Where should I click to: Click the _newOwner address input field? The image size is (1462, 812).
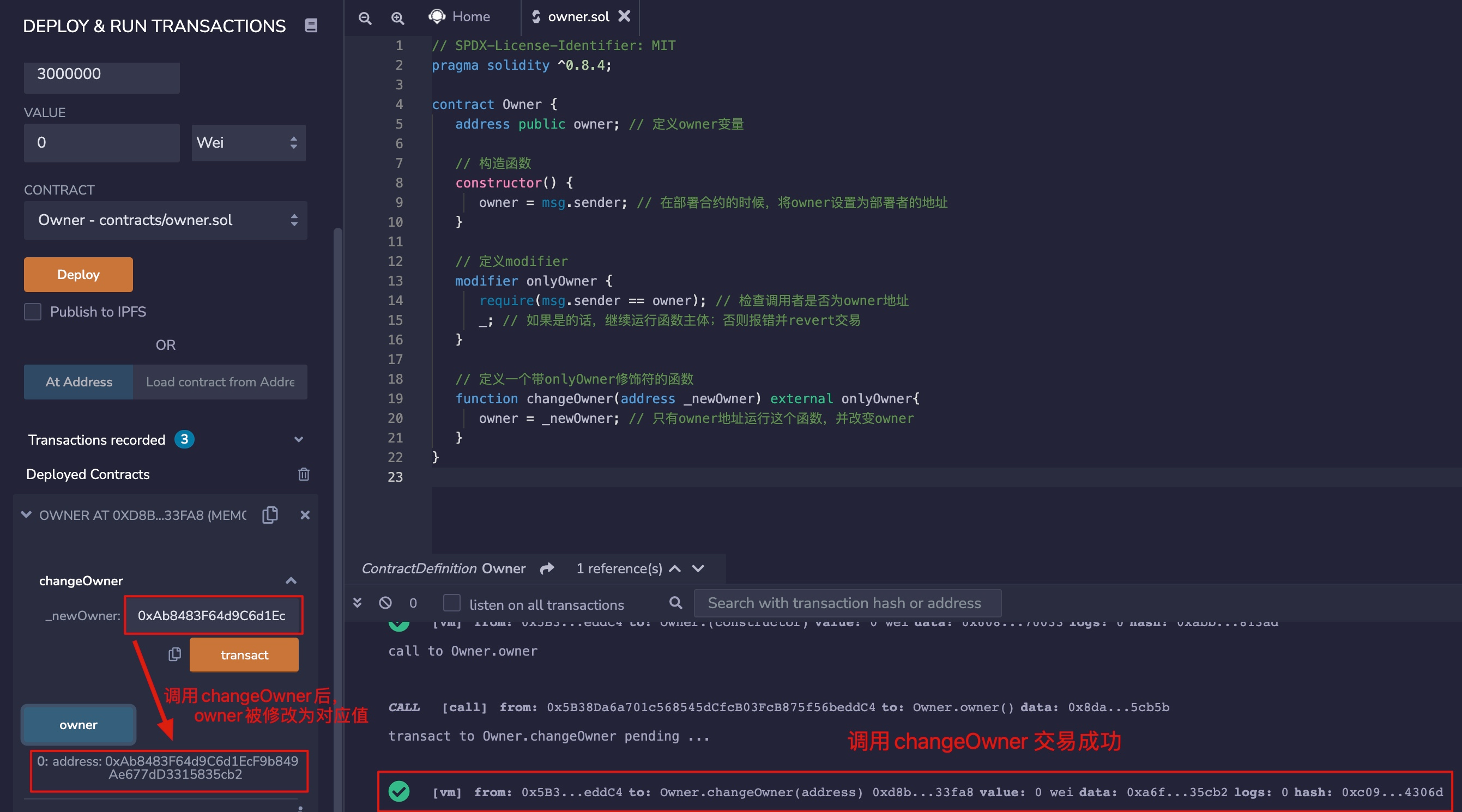(x=213, y=616)
